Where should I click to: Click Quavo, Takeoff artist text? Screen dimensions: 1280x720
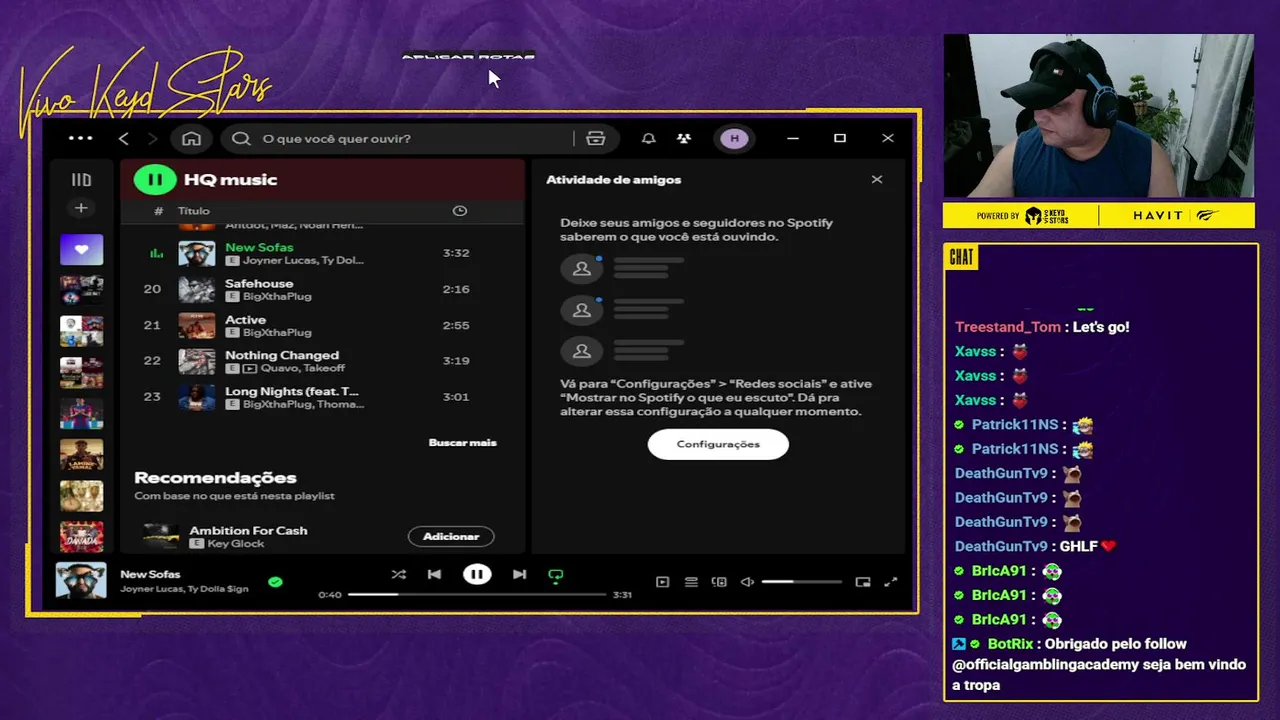pyautogui.click(x=303, y=368)
